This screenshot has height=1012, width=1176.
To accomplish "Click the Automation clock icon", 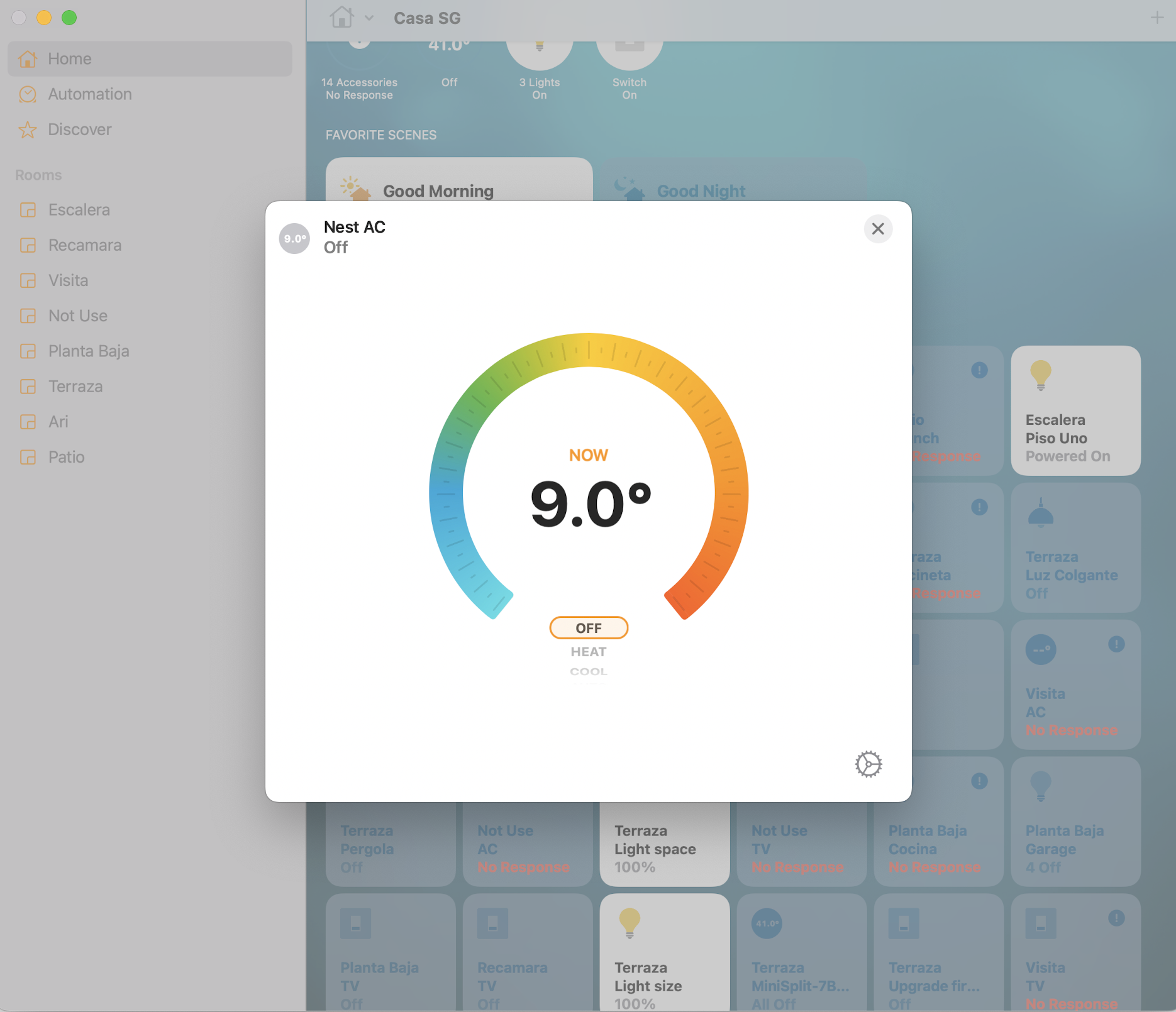I will point(28,94).
